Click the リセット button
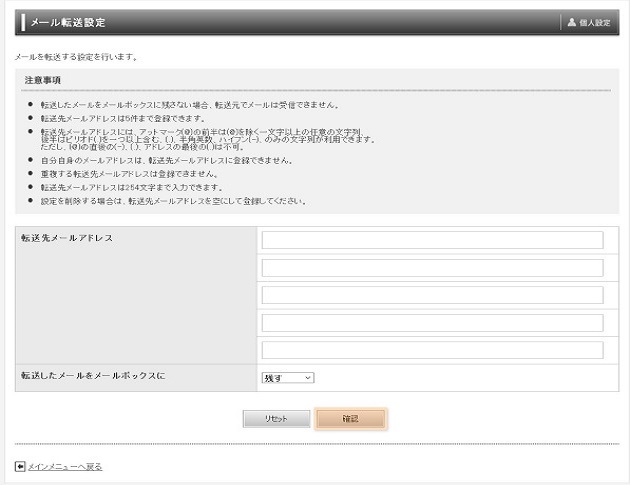Screen dimensions: 630x485 (276, 419)
